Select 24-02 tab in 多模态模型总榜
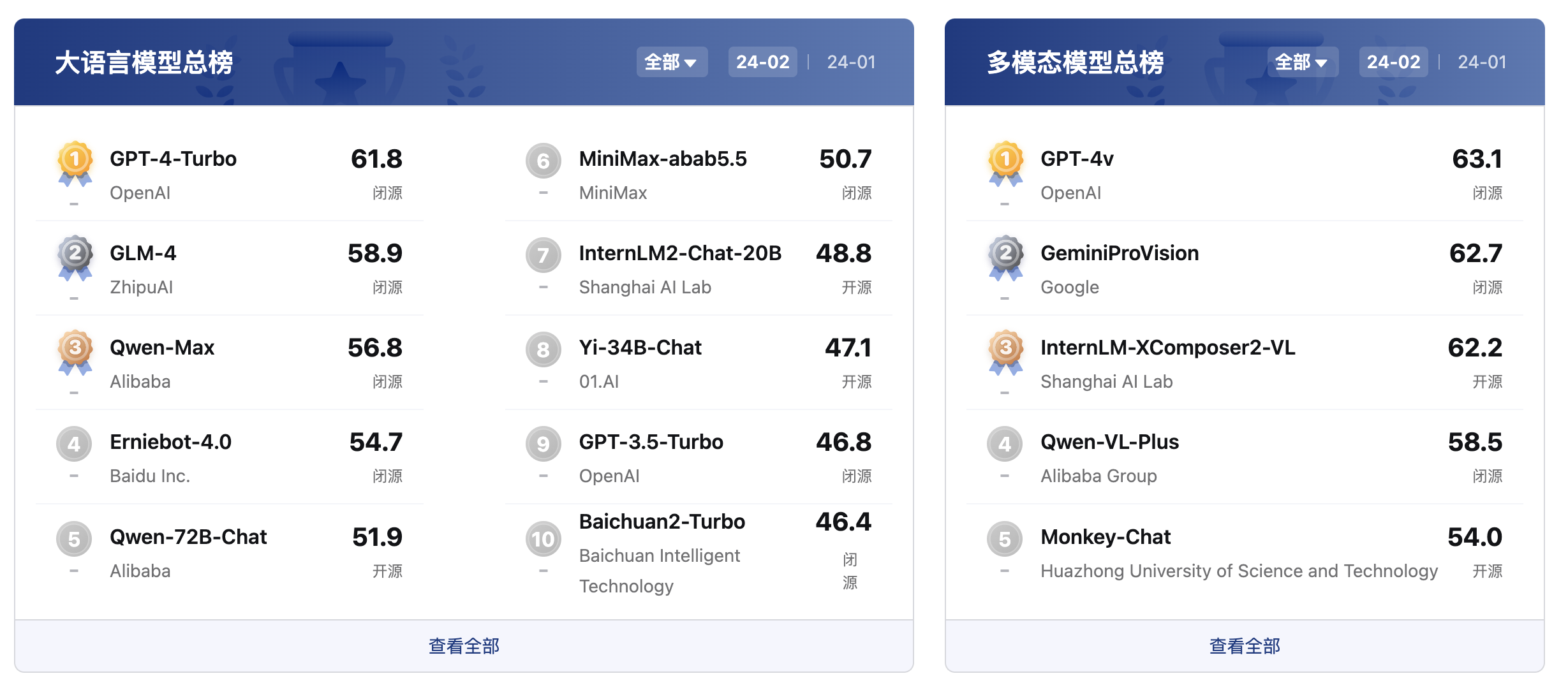Image resolution: width=1568 pixels, height=690 pixels. 1394,62
